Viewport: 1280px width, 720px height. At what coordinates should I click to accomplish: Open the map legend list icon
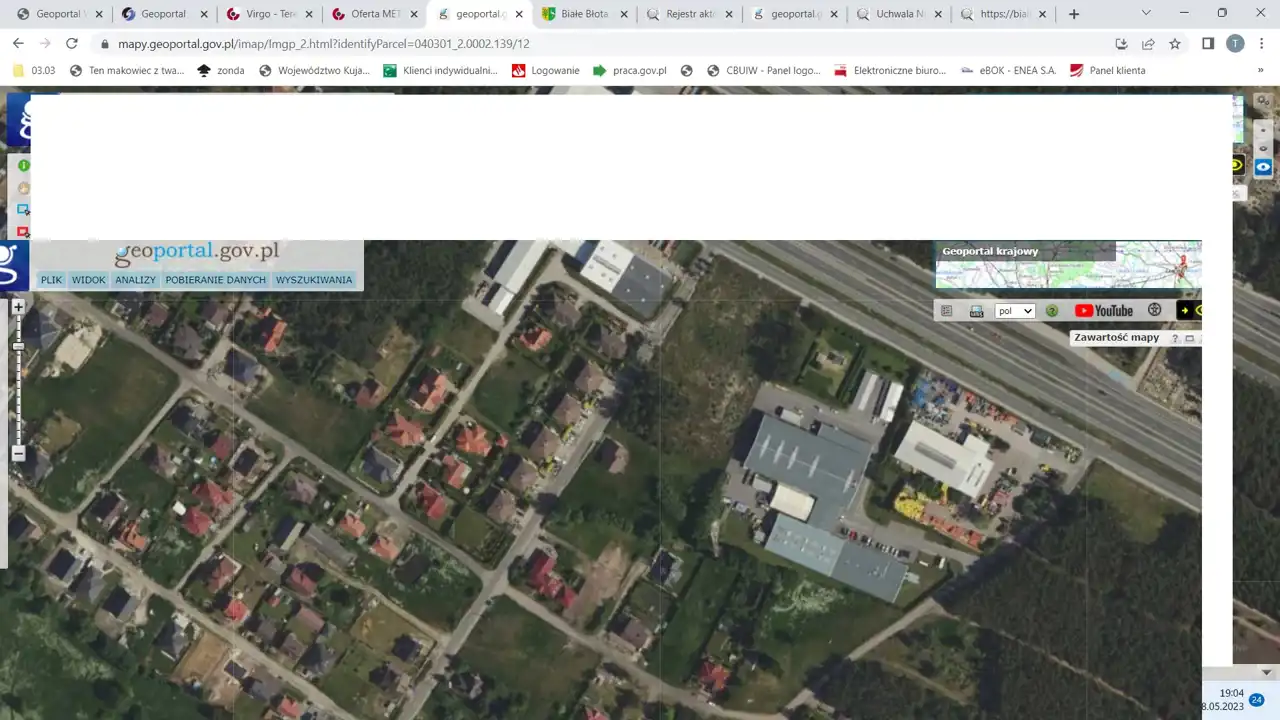tap(947, 311)
